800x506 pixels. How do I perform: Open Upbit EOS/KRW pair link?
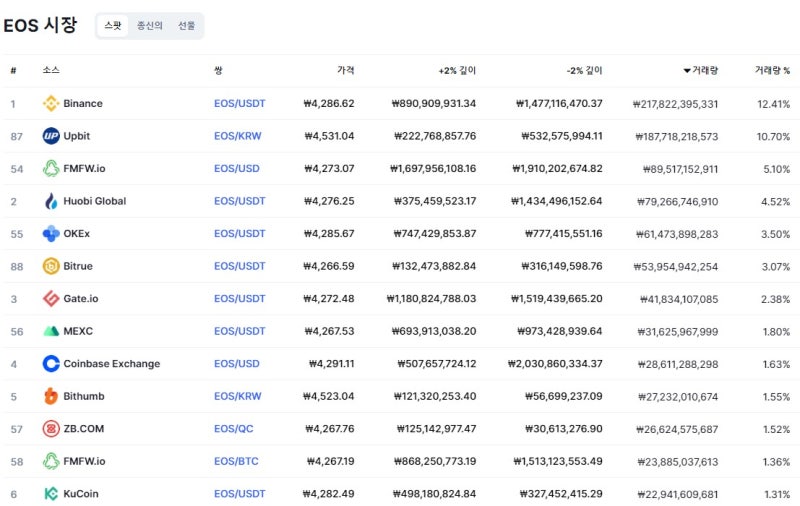coord(237,136)
